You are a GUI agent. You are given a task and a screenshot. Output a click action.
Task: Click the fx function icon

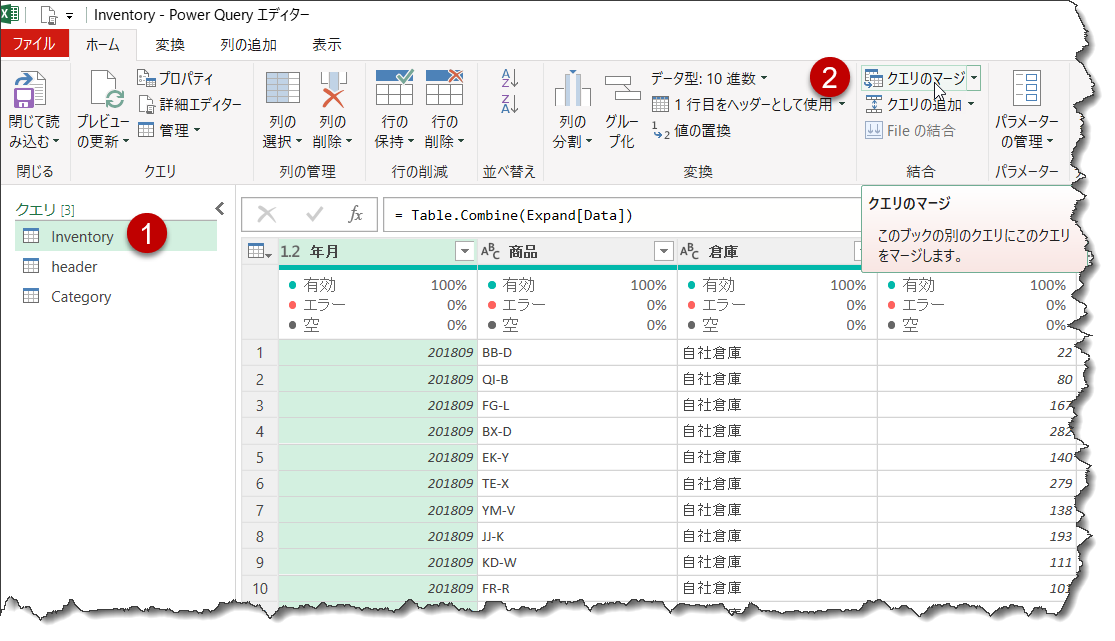pos(356,214)
